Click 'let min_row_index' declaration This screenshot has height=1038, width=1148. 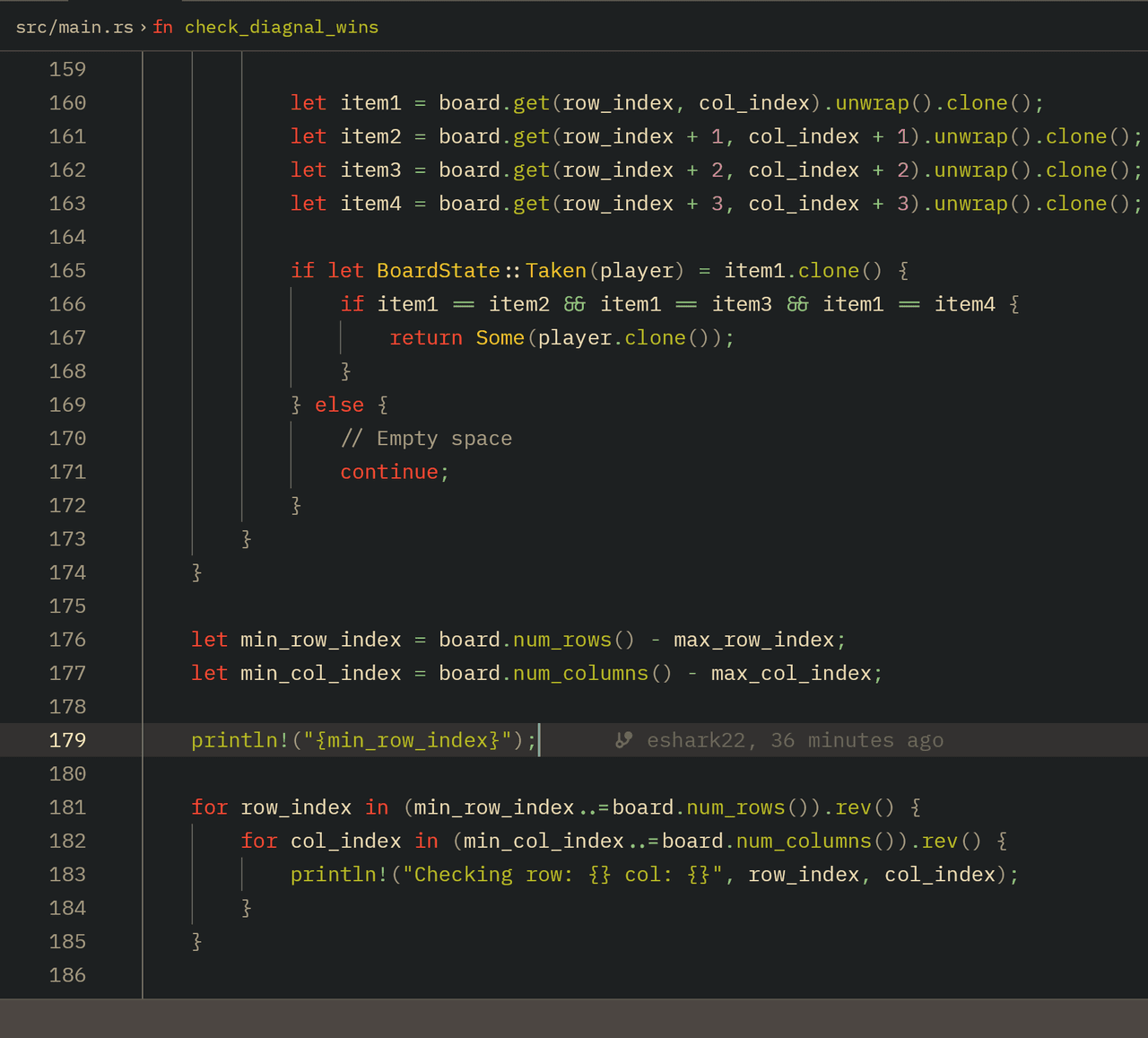[x=518, y=640]
